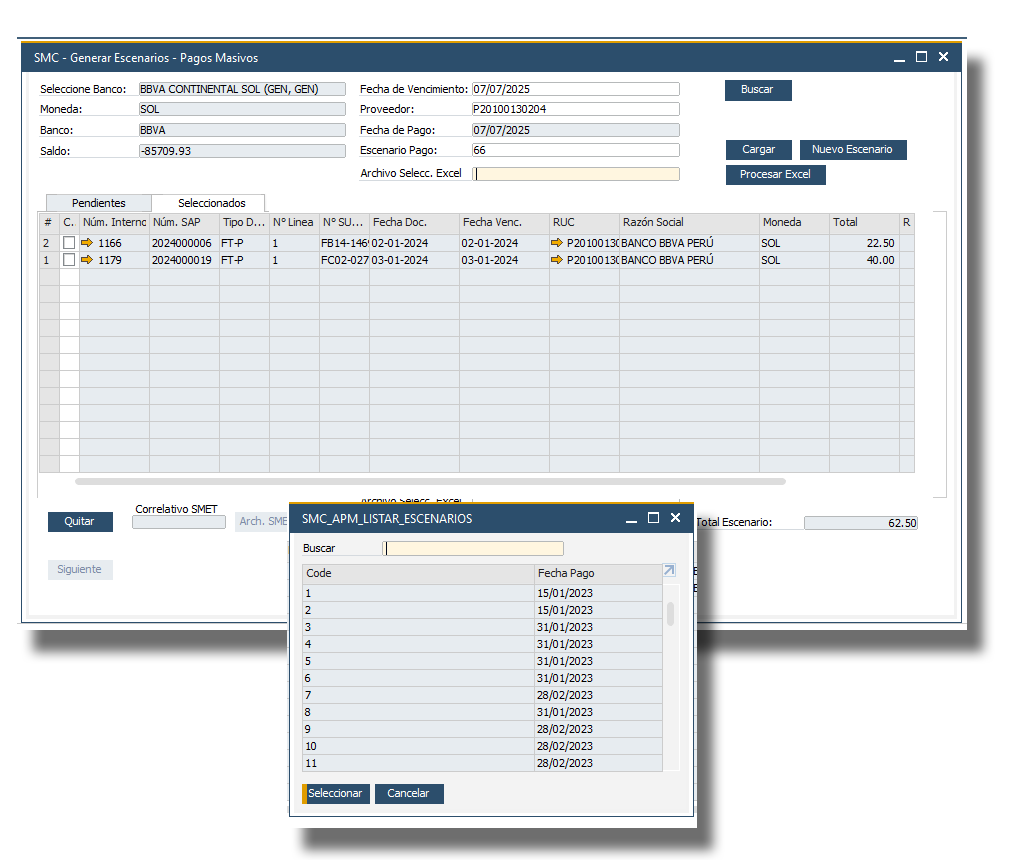Click the Nuevo Escenario button
This screenshot has width=1024, height=860.
pos(853,149)
